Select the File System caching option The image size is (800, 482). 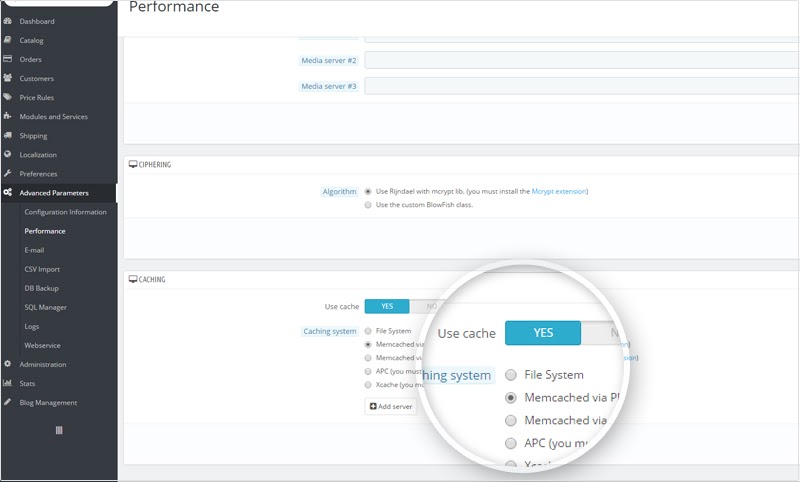[369, 331]
